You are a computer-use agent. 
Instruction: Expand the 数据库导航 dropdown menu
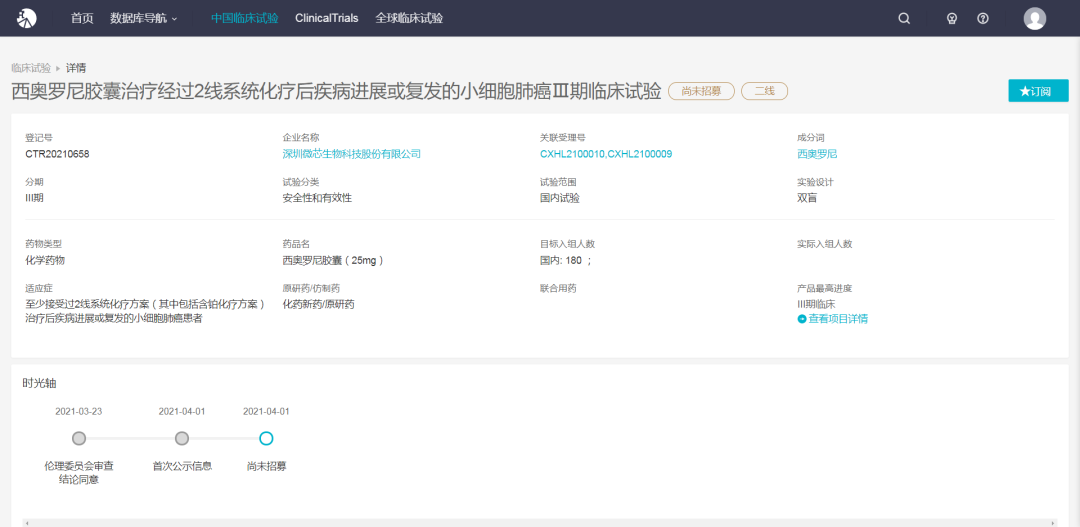coord(144,19)
